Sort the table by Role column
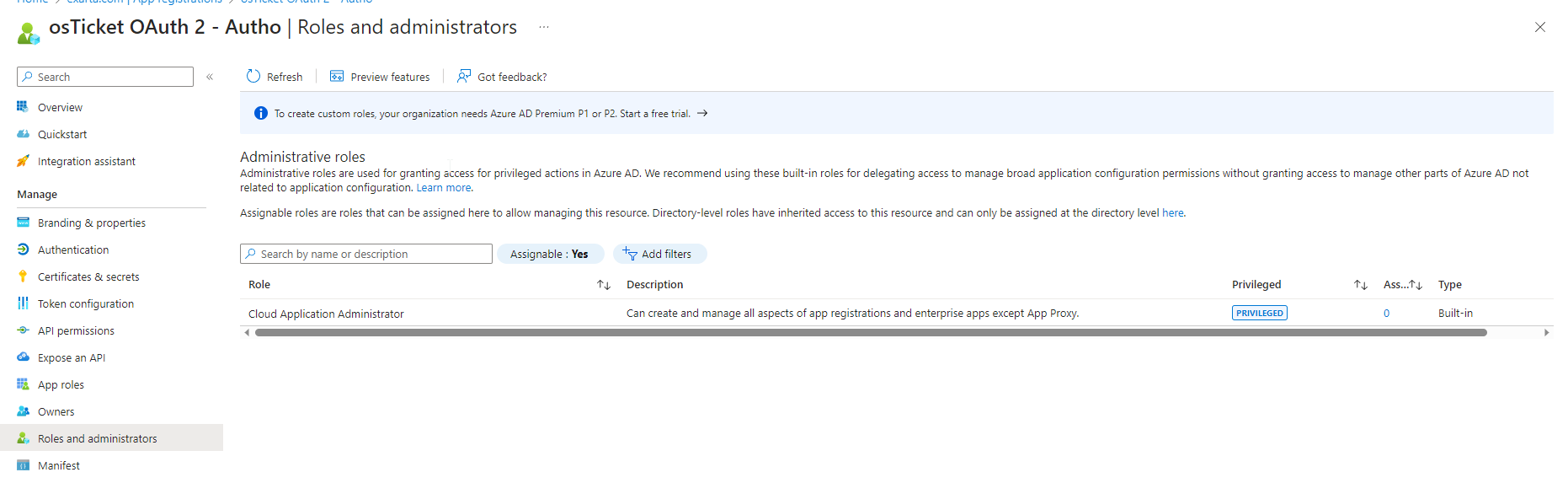Image resolution: width=1568 pixels, height=483 pixels. pyautogui.click(x=603, y=285)
